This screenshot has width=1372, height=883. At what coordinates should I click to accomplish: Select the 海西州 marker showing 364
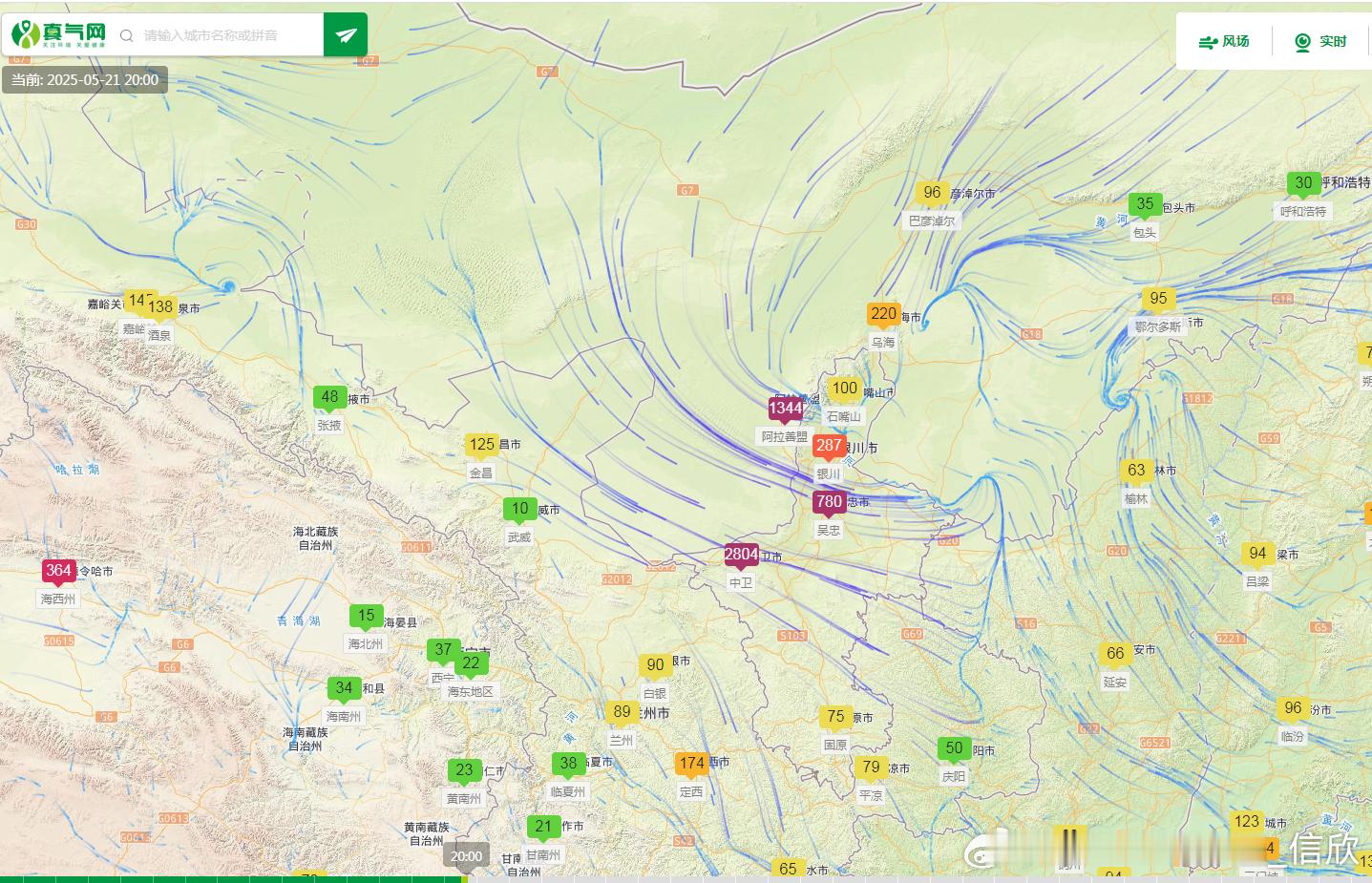[x=58, y=572]
